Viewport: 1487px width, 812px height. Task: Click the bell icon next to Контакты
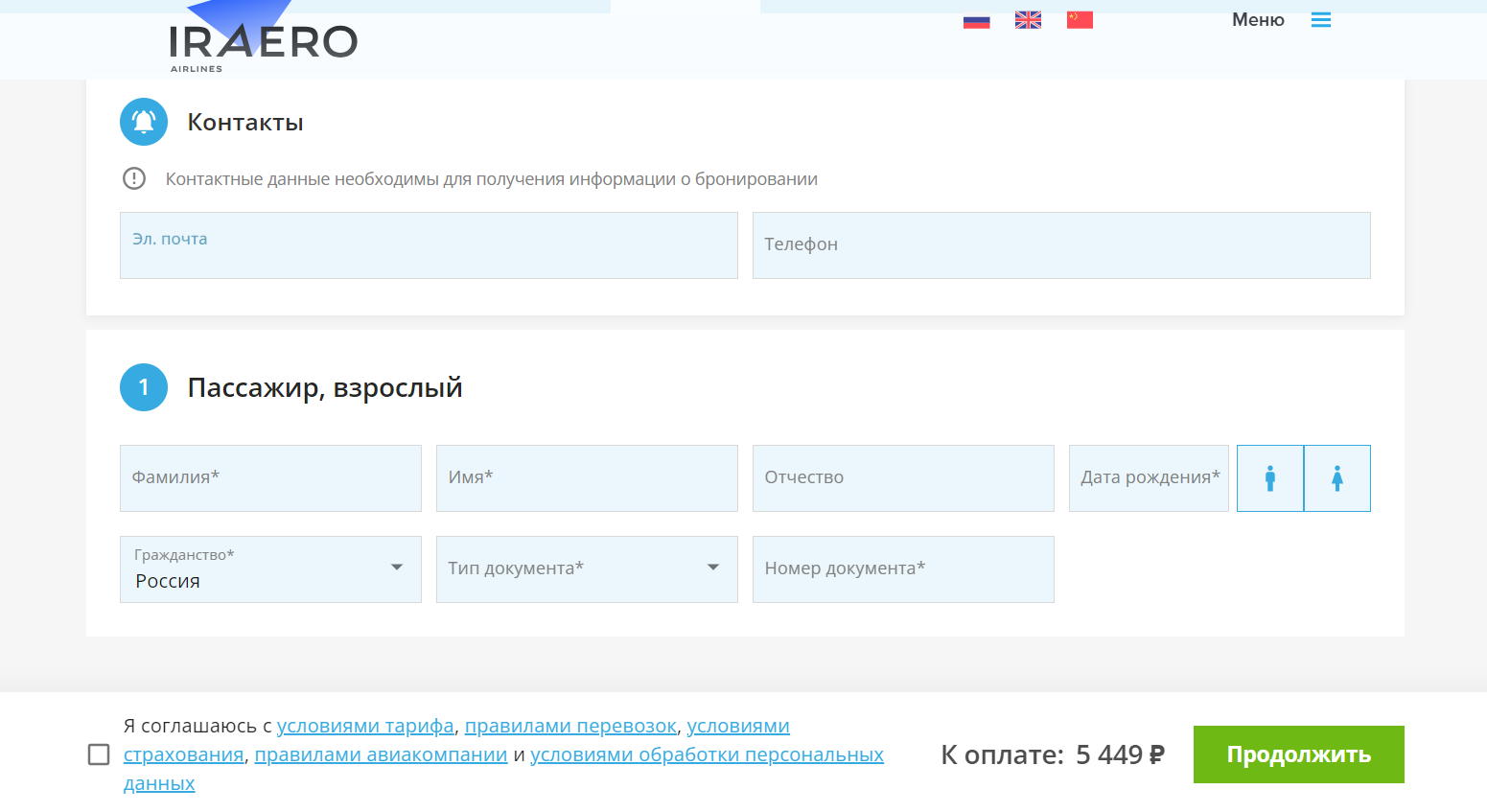(x=143, y=122)
